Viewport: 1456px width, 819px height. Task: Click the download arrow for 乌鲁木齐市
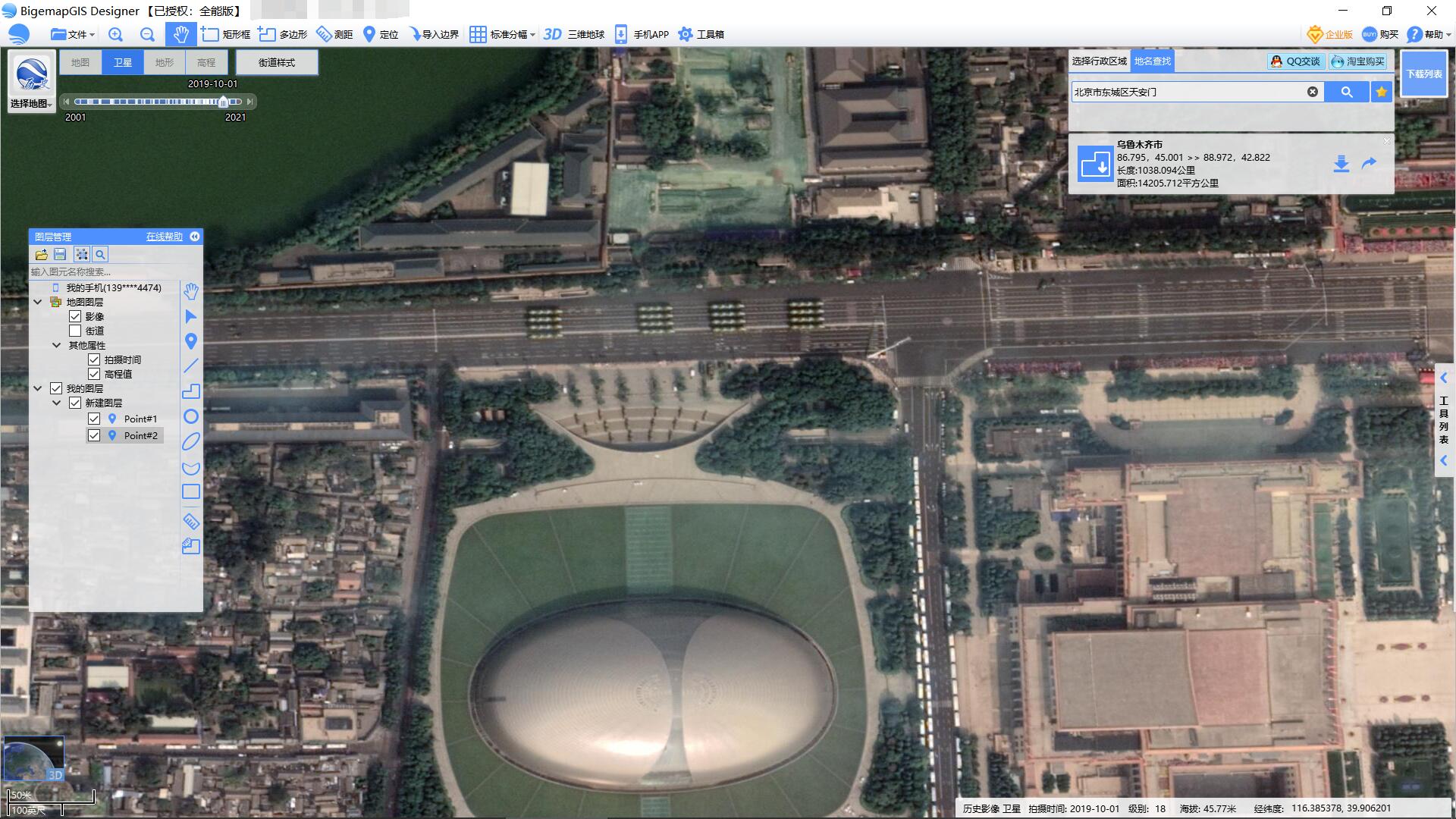point(1341,164)
